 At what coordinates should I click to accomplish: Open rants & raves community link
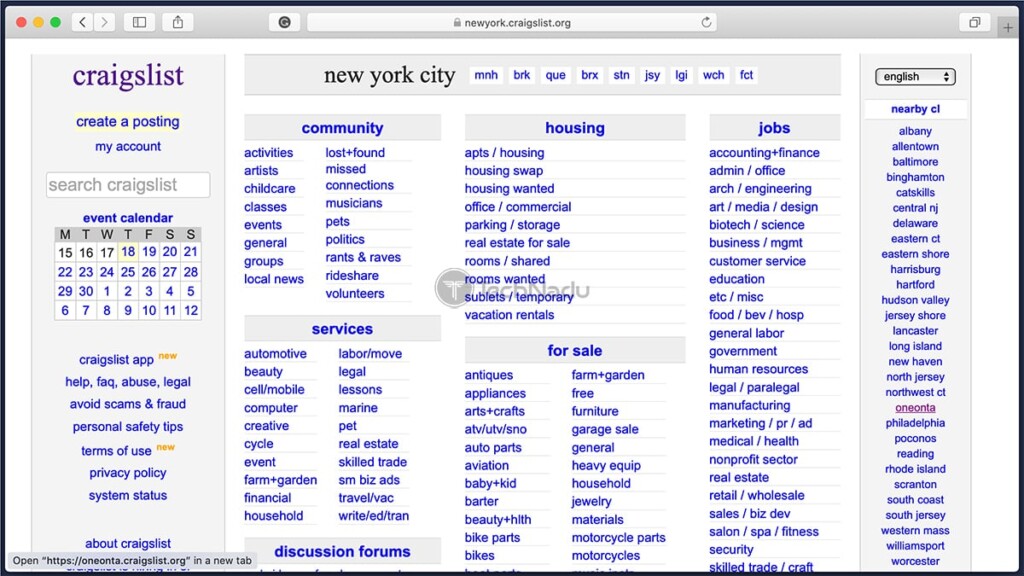(363, 257)
